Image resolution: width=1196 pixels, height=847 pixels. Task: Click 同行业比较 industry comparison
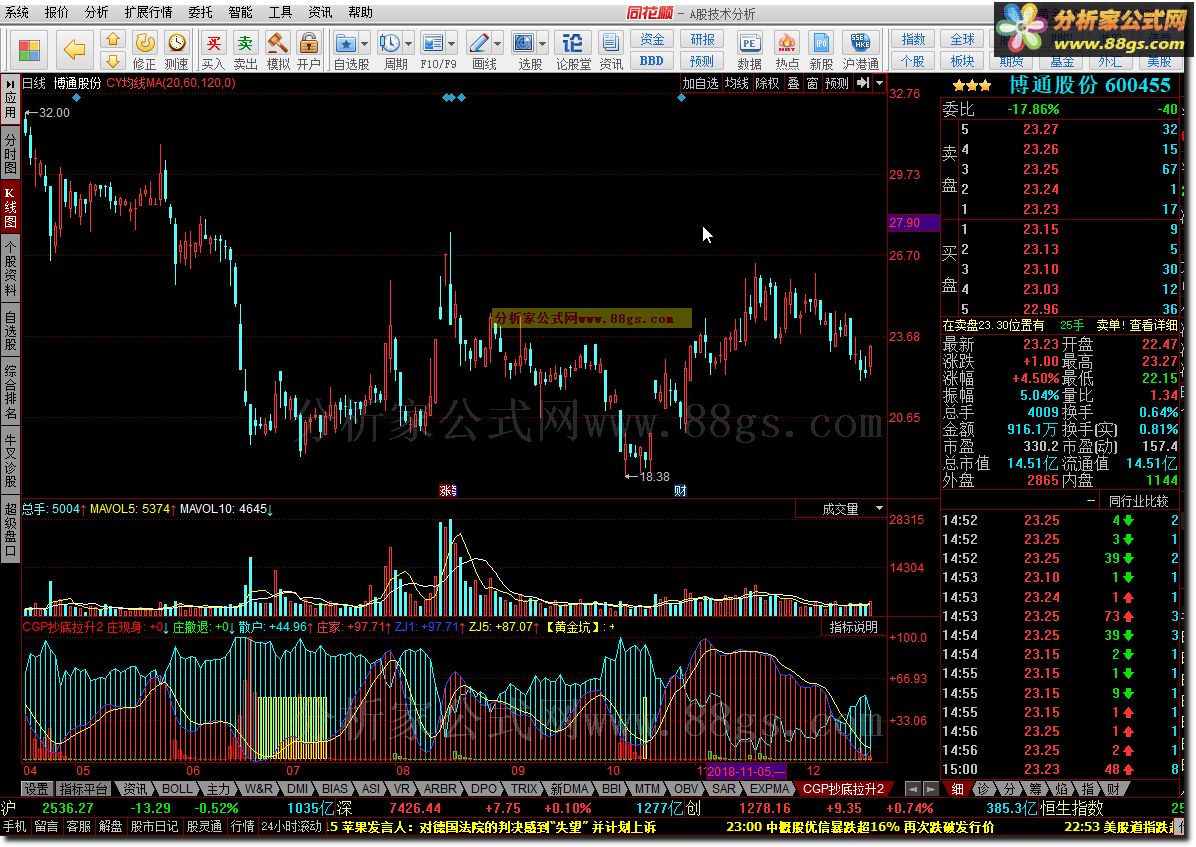click(x=1138, y=501)
